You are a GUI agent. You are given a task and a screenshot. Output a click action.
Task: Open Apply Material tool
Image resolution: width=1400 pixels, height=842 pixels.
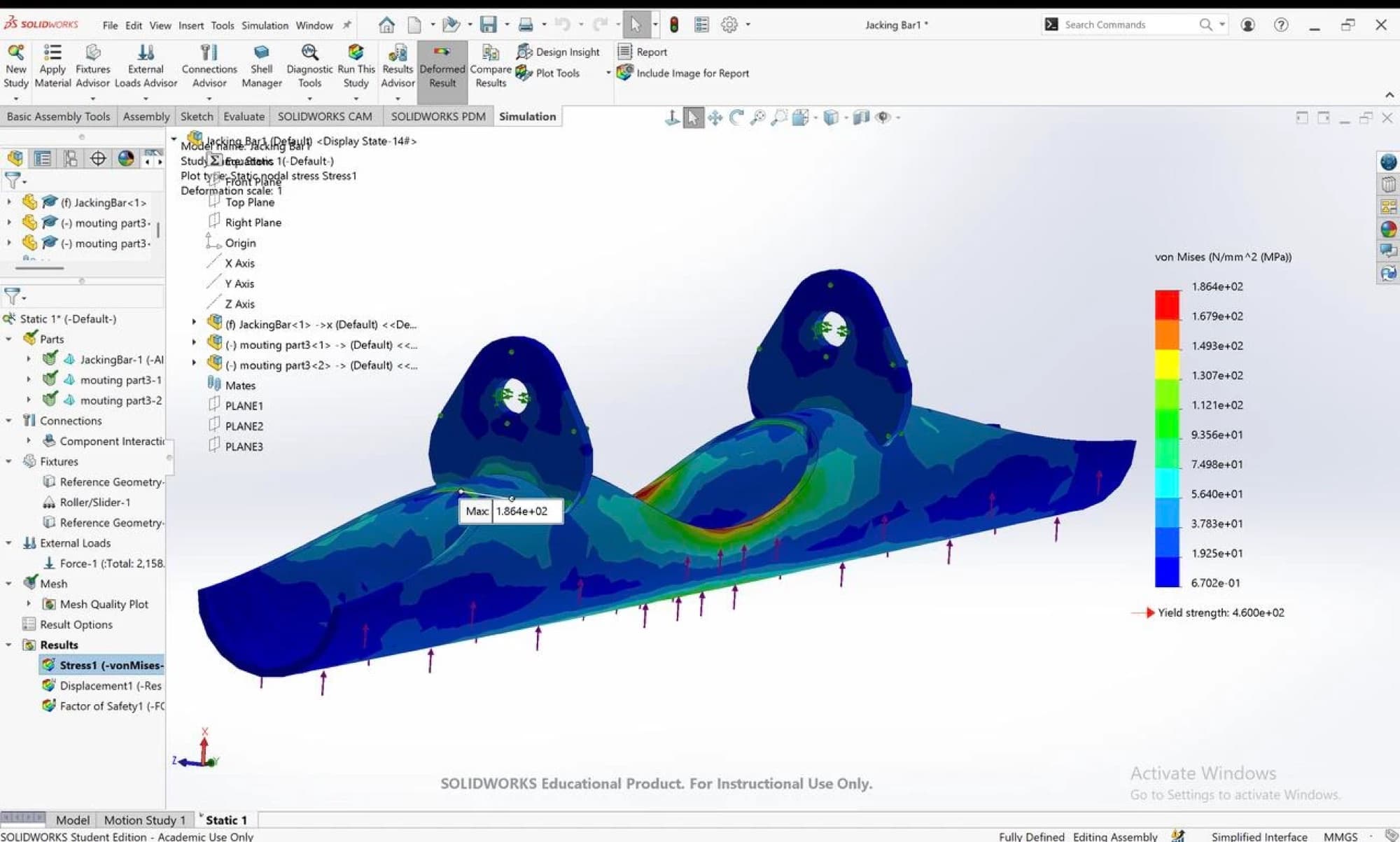(52, 67)
